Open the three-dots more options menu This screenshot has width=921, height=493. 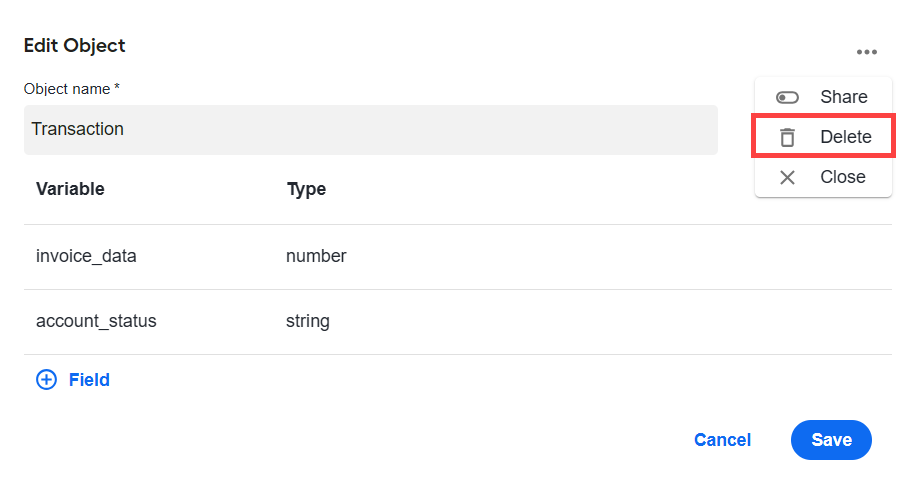[x=866, y=52]
